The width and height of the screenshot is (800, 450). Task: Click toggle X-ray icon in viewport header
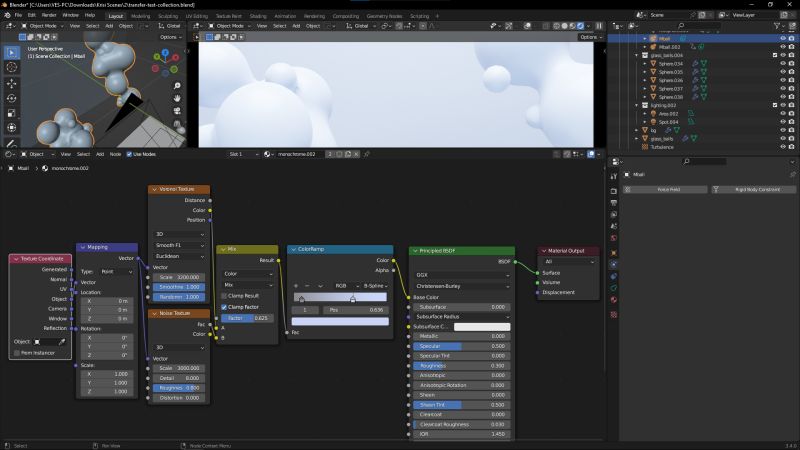click(x=545, y=26)
